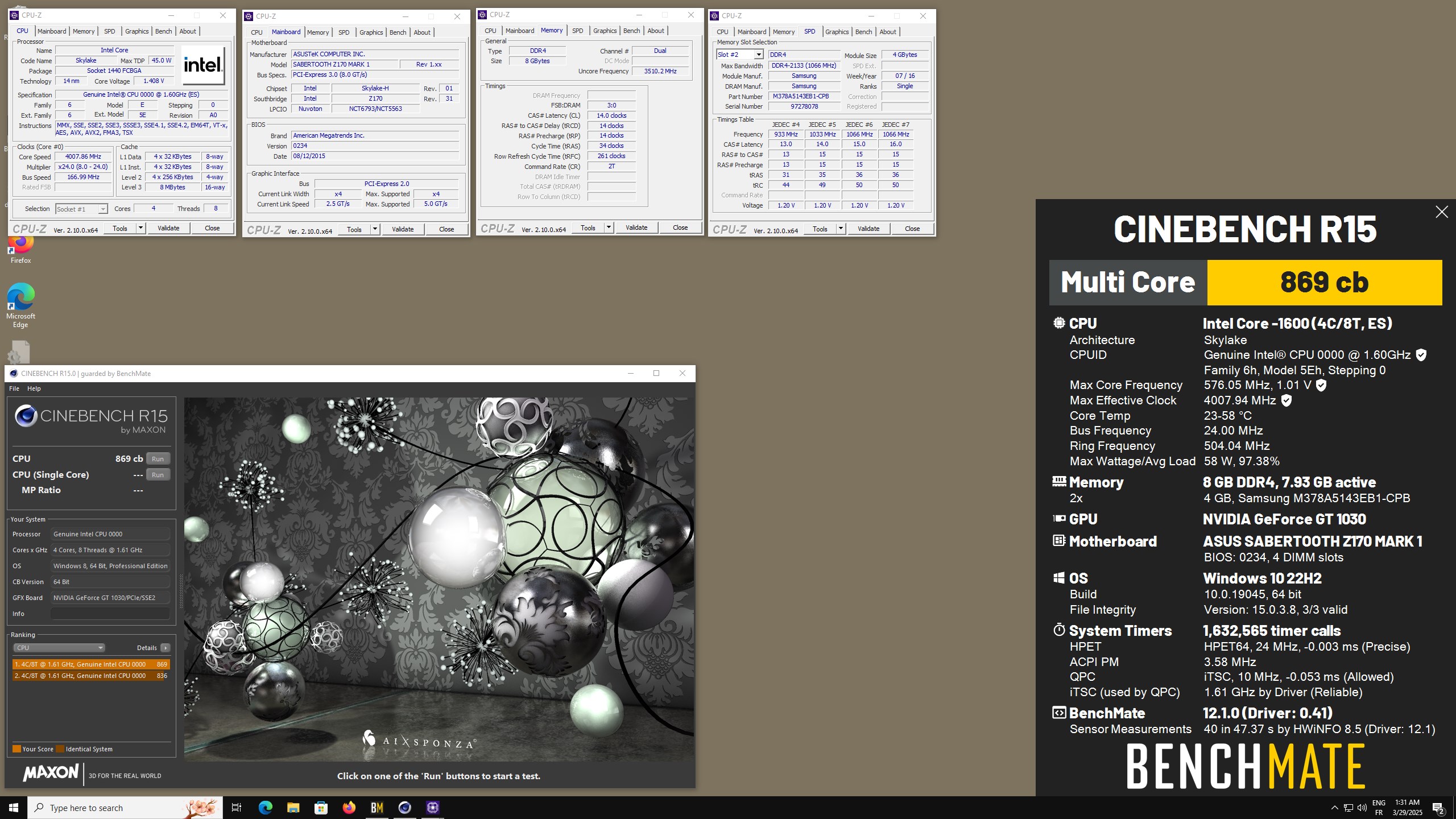1456x819 pixels.
Task: Open the Firefox desktop shortcut
Action: tap(20, 249)
